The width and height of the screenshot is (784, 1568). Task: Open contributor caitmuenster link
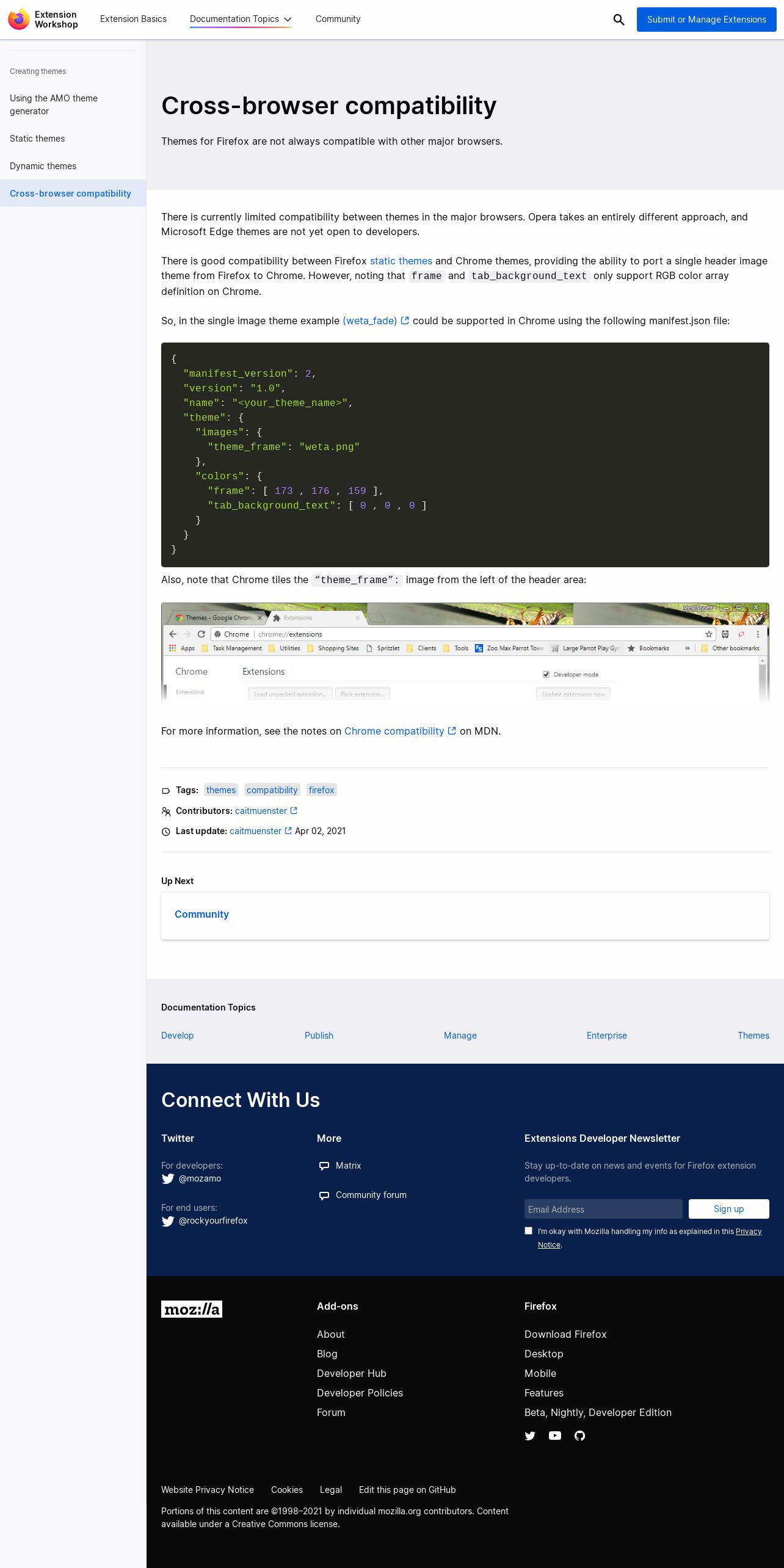click(261, 810)
